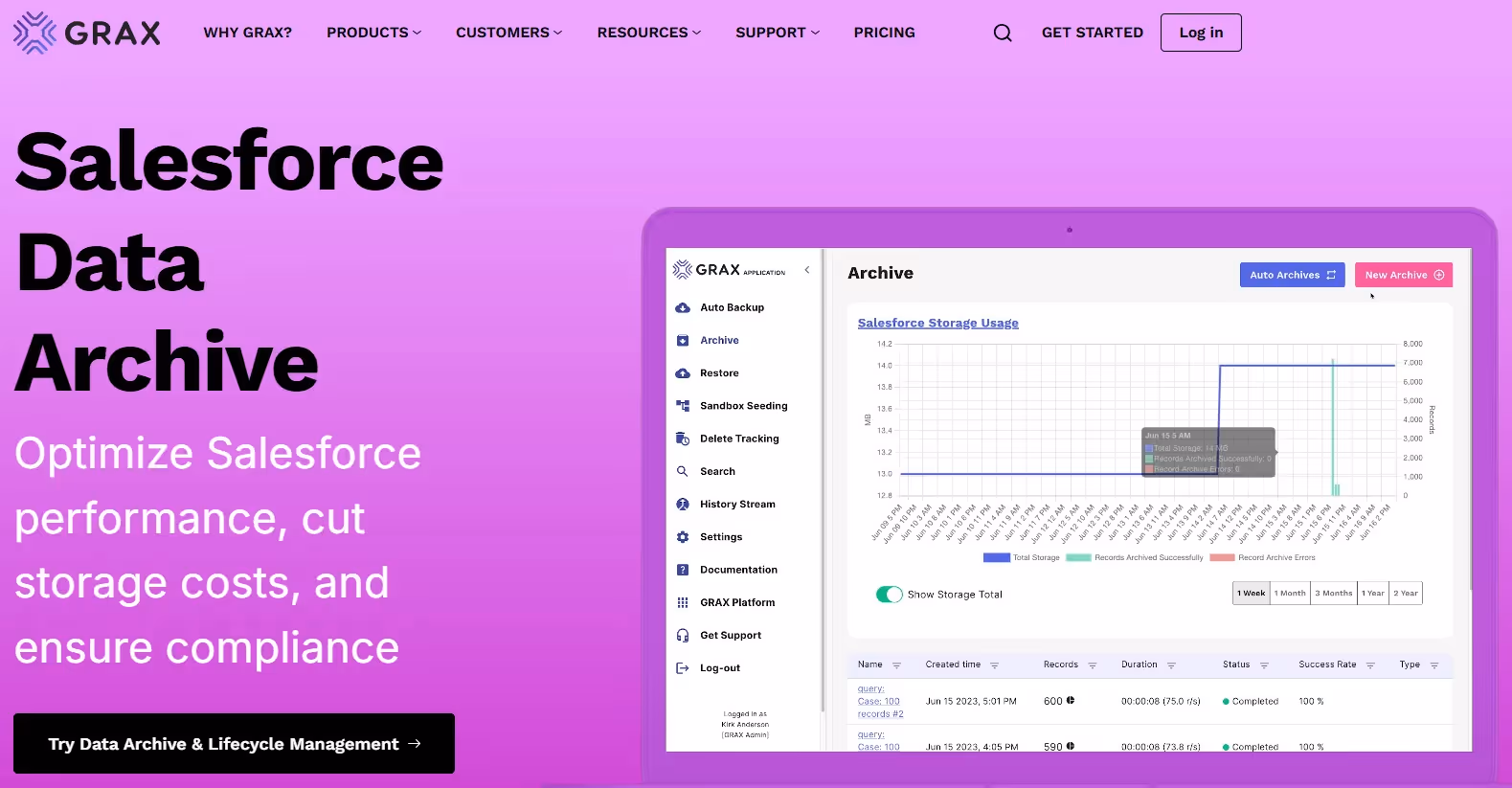
Task: Click the New Archive button
Action: tap(1404, 275)
